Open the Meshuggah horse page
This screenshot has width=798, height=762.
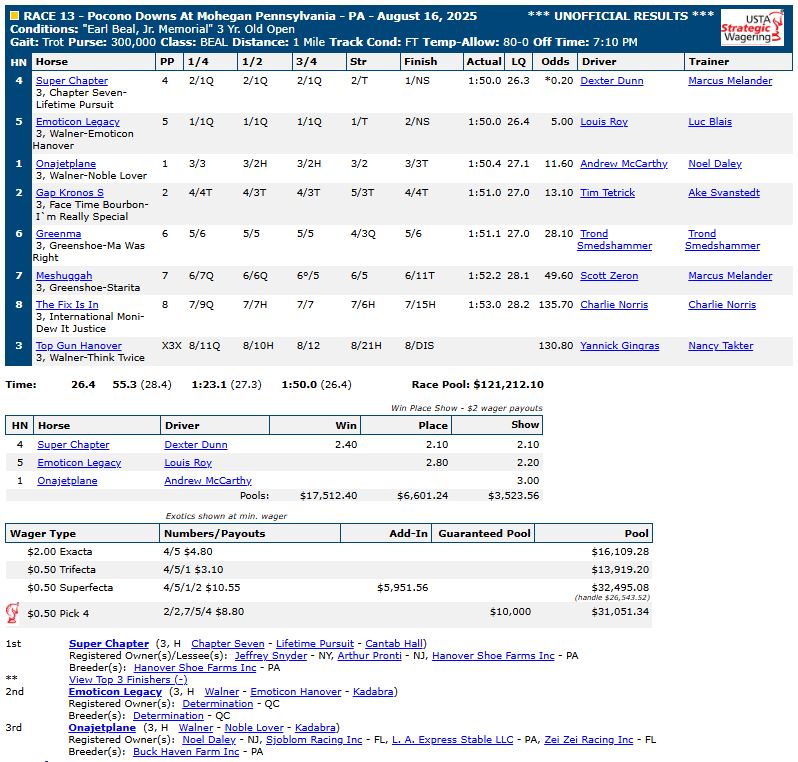point(63,276)
